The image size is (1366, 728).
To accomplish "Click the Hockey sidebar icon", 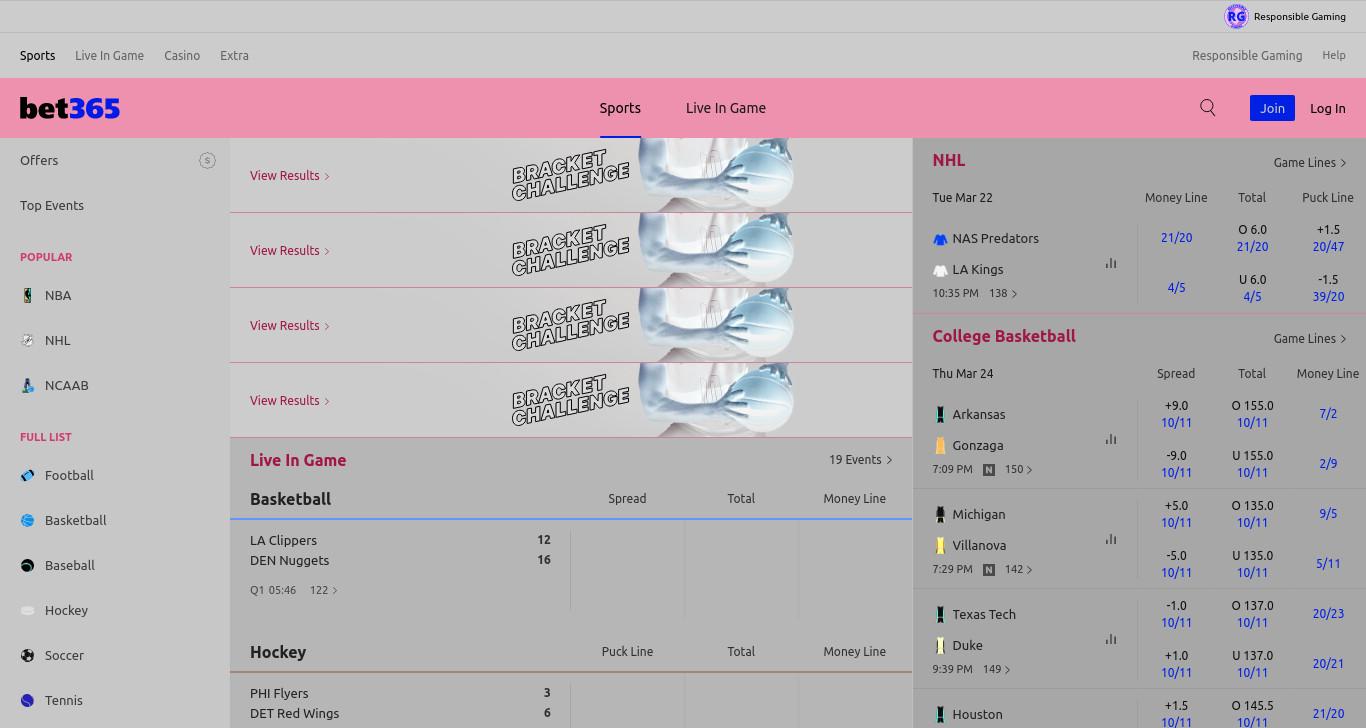I will click(28, 610).
